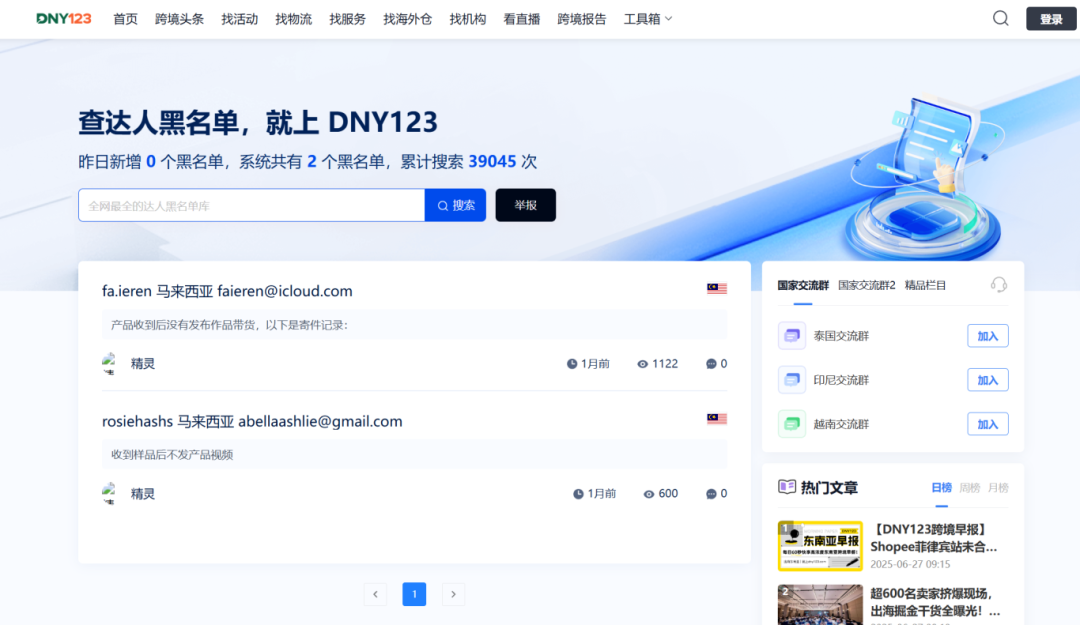The height and width of the screenshot is (625, 1080).
Task: Open 找活动 in navigation
Action: (240, 19)
